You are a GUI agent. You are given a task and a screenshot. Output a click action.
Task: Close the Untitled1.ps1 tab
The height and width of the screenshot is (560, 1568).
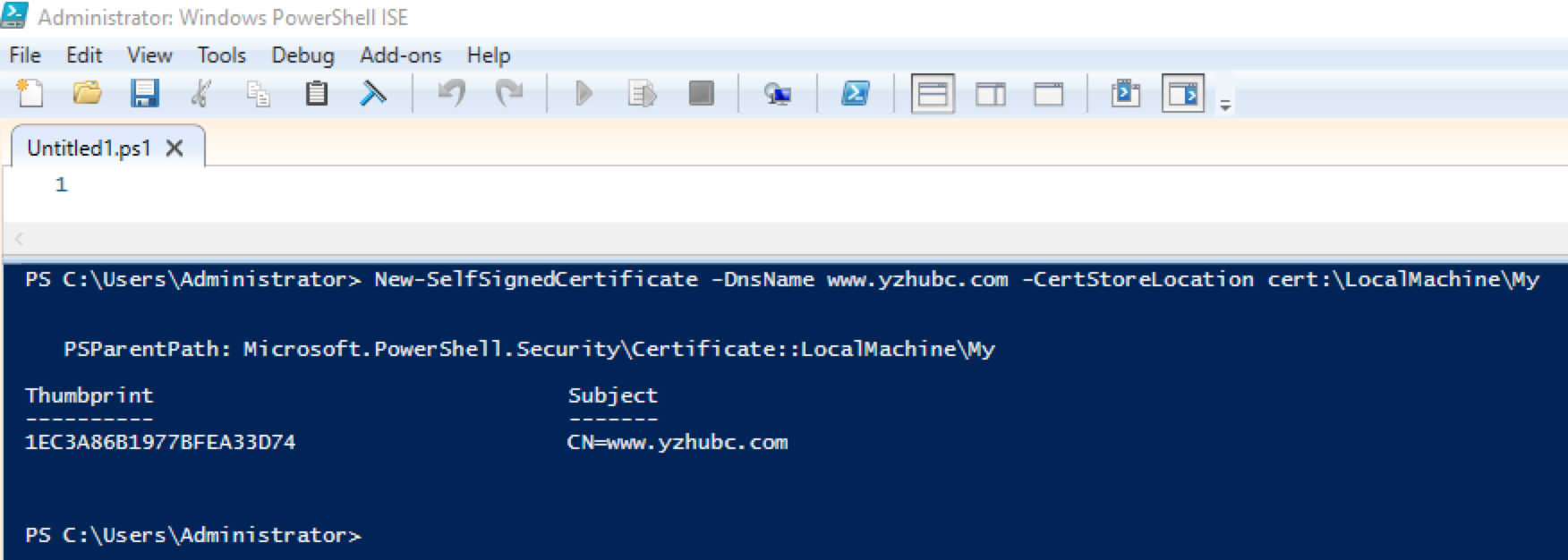[x=175, y=148]
